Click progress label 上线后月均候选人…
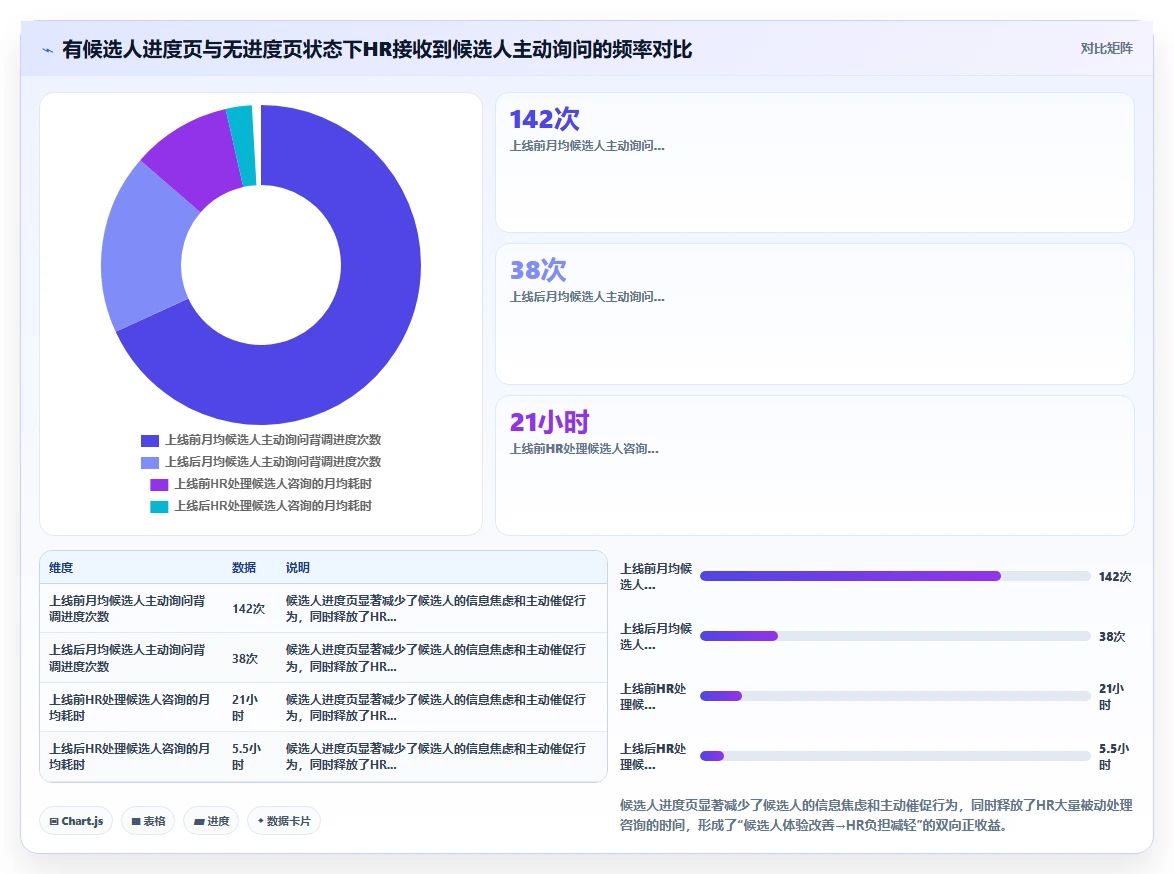1174x874 pixels. (656, 637)
